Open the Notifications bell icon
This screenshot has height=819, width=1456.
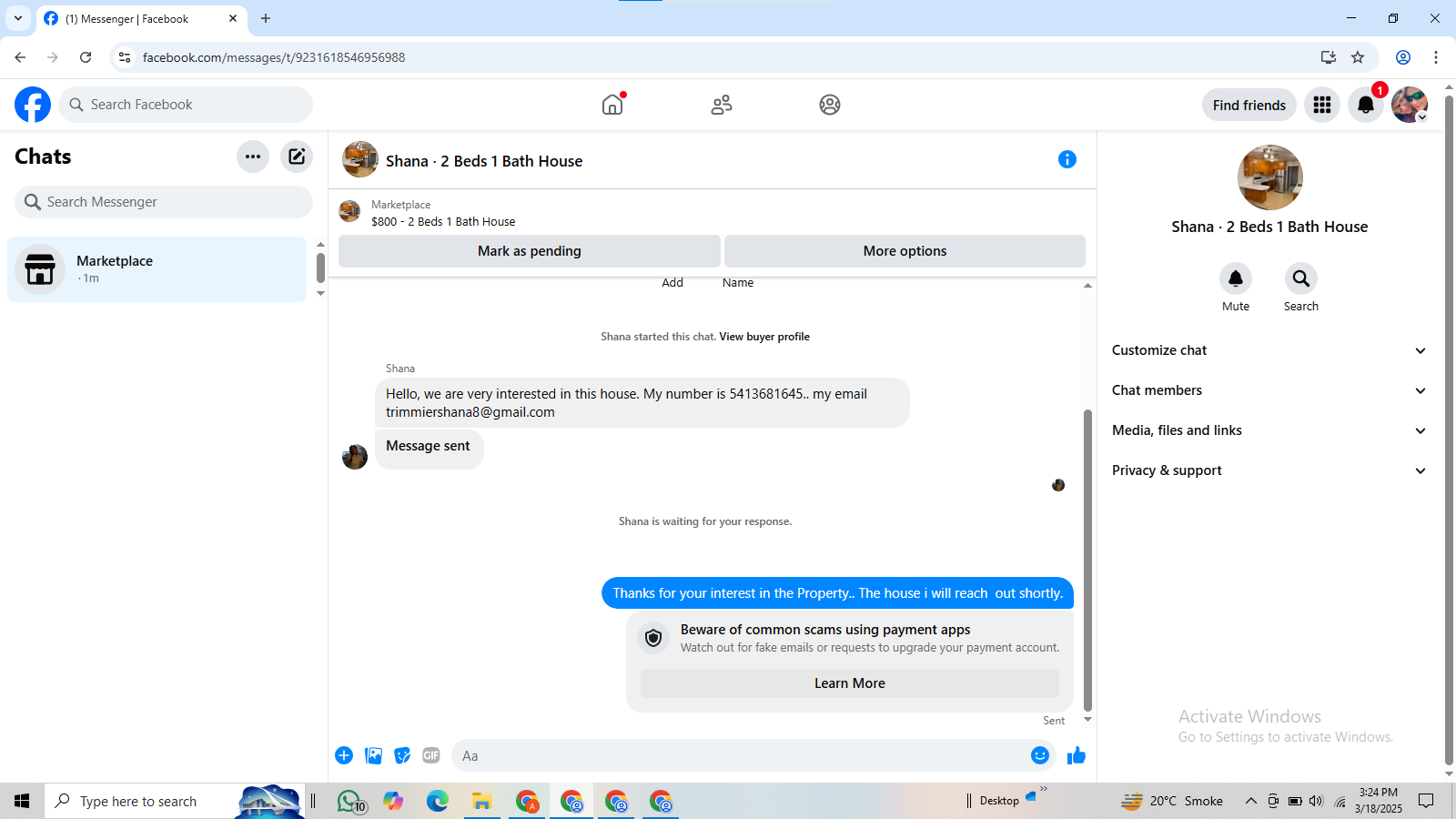1366,105
